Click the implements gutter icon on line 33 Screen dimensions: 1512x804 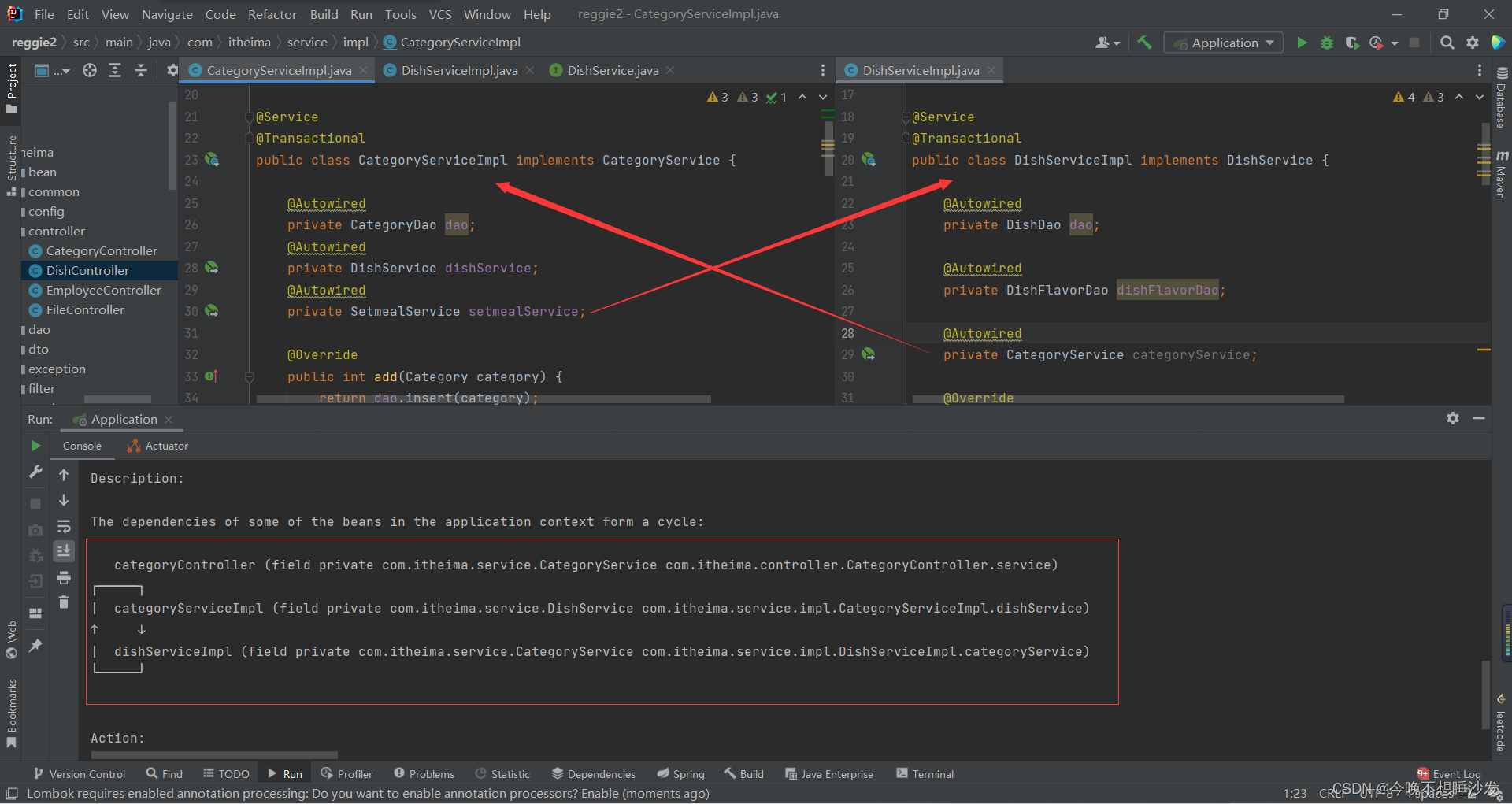pyautogui.click(x=211, y=376)
